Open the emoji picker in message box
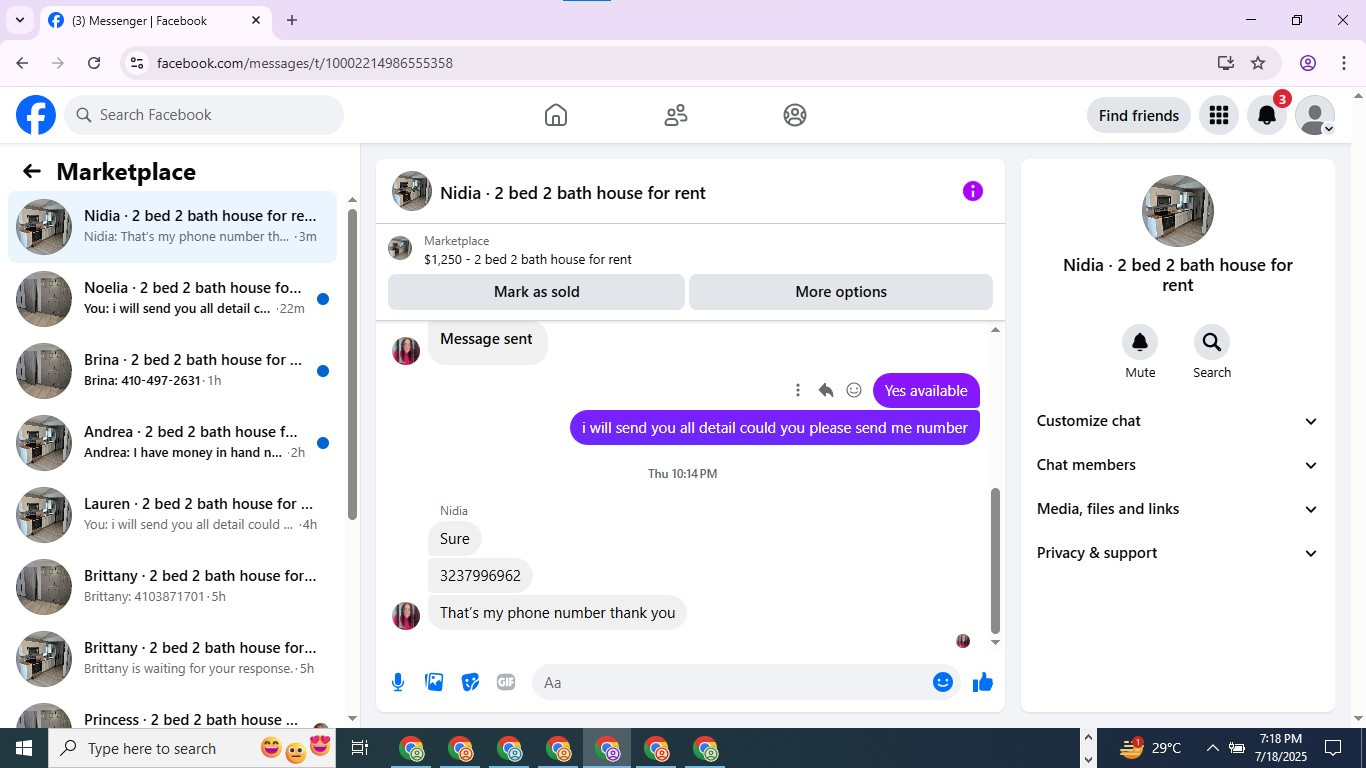 tap(942, 682)
